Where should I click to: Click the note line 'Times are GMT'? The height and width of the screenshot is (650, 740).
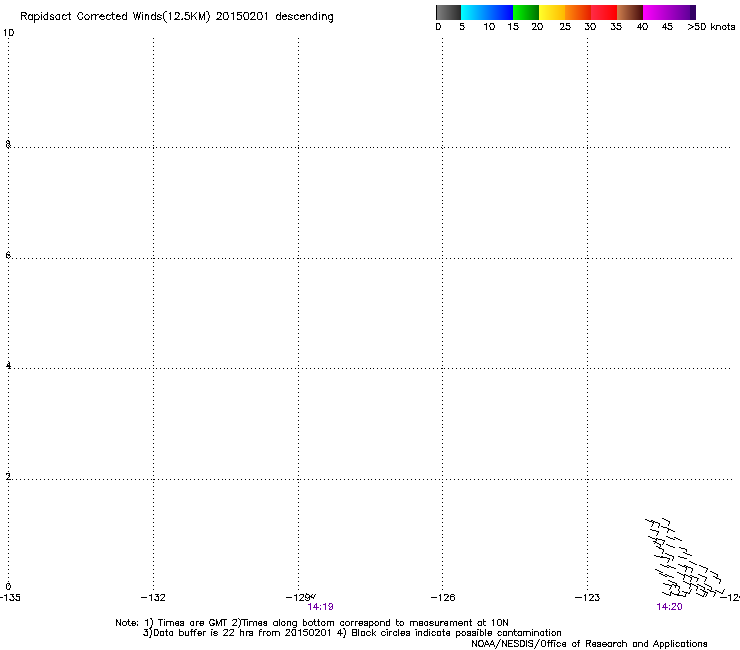click(x=192, y=623)
